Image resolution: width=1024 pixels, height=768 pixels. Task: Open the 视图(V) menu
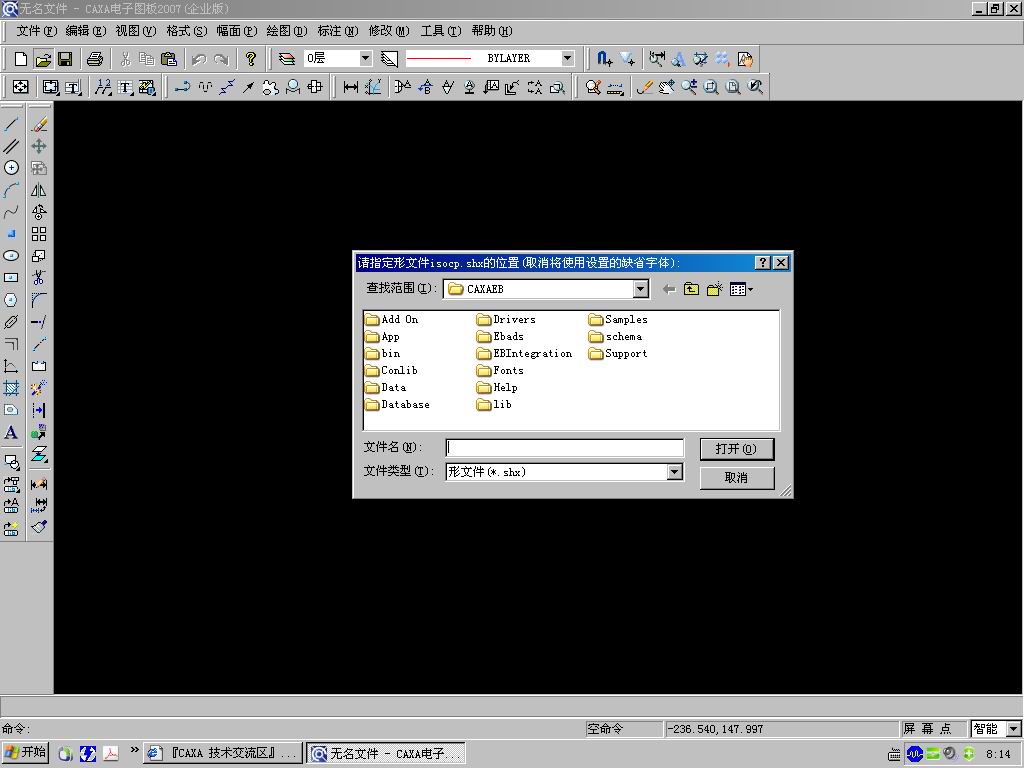(x=136, y=31)
